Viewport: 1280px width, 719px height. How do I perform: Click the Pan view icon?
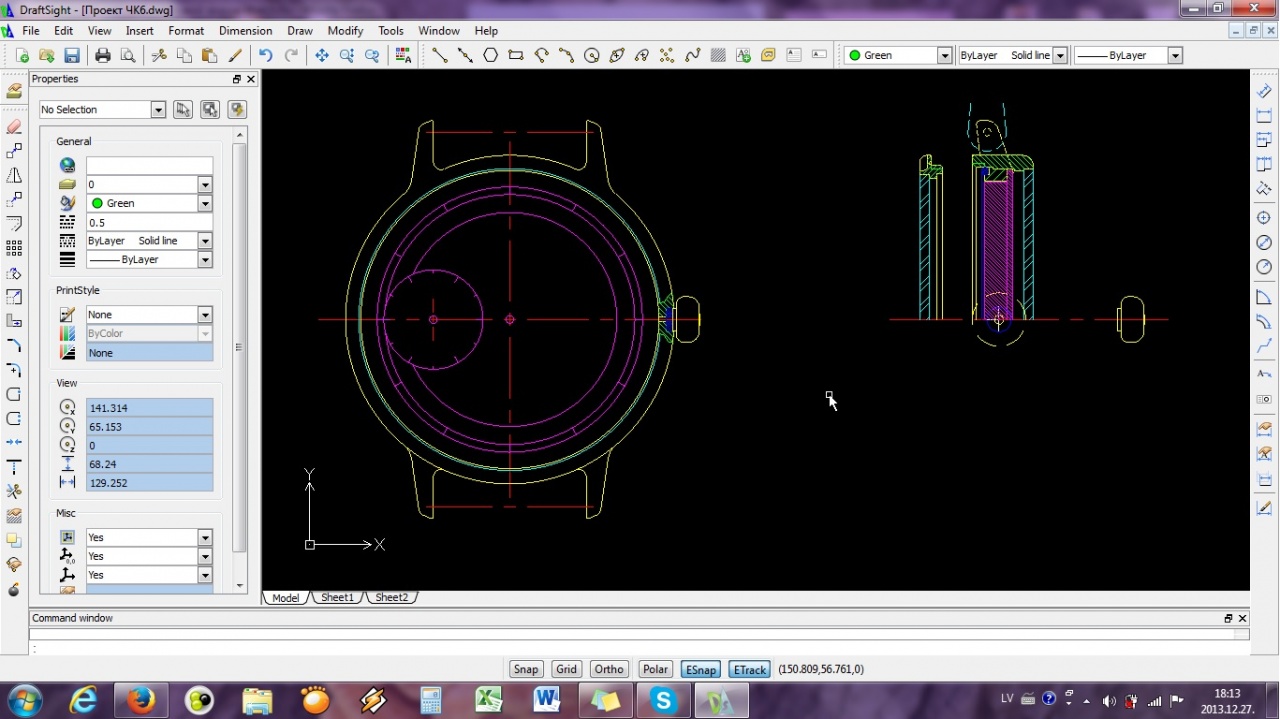click(x=322, y=56)
